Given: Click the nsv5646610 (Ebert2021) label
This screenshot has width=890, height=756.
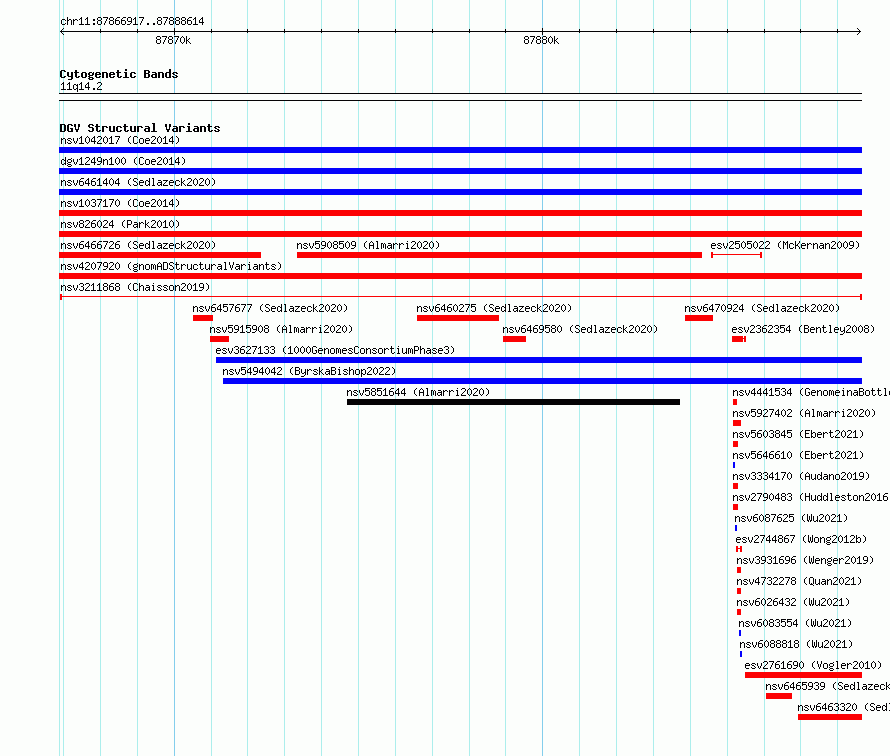Looking at the screenshot, I should [798, 455].
